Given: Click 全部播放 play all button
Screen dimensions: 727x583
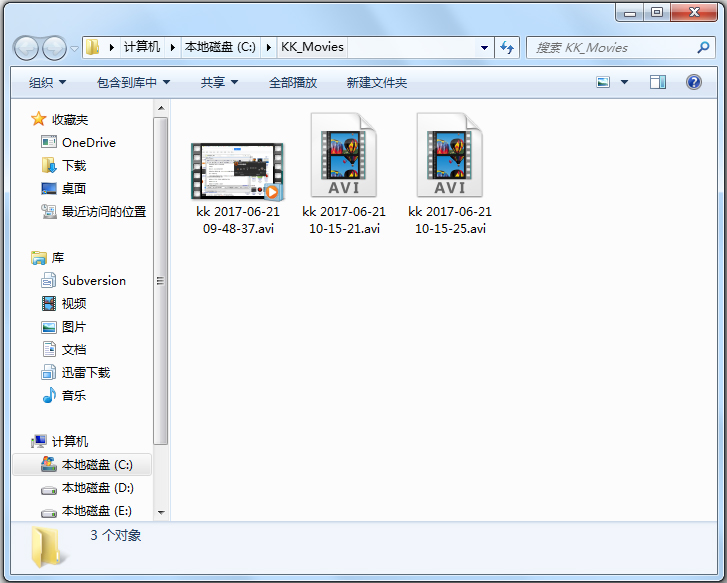Looking at the screenshot, I should 293,82.
